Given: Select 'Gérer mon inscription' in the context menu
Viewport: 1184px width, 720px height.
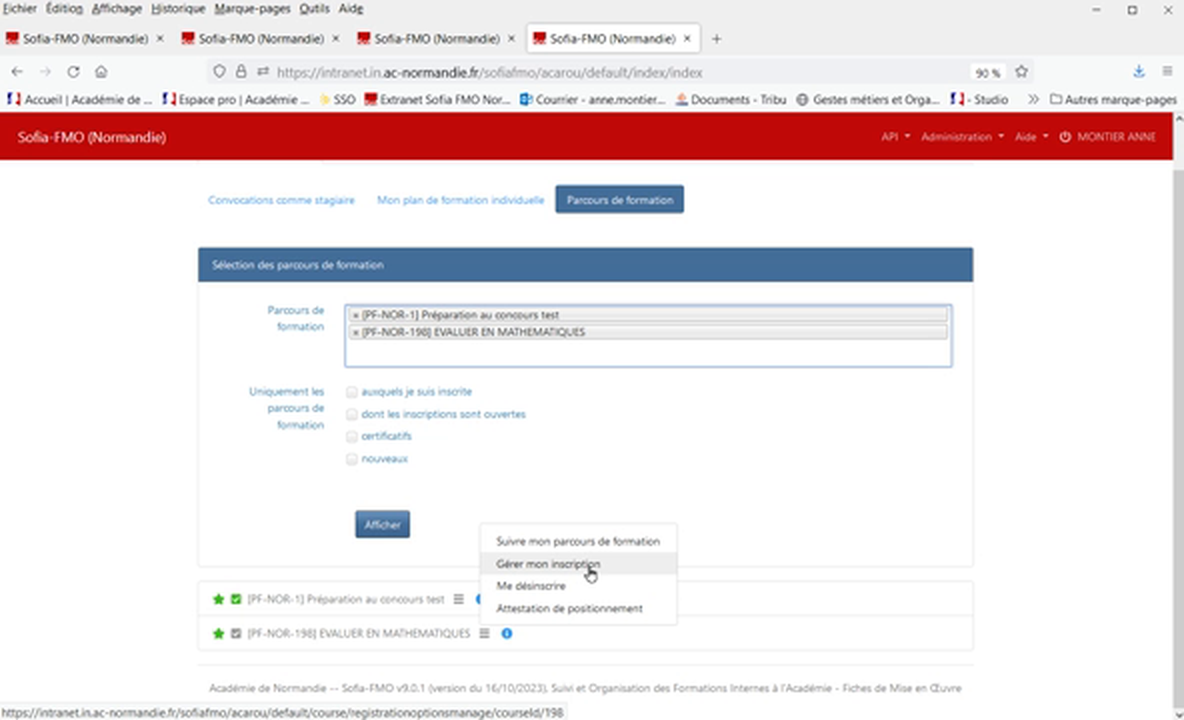Looking at the screenshot, I should 548,564.
